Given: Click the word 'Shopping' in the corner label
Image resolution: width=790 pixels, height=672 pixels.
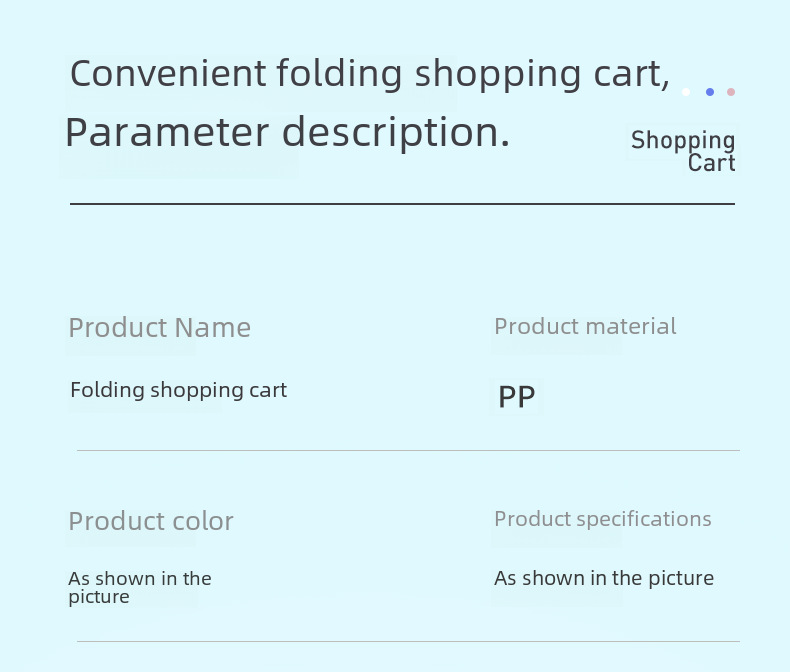Looking at the screenshot, I should click(x=683, y=140).
